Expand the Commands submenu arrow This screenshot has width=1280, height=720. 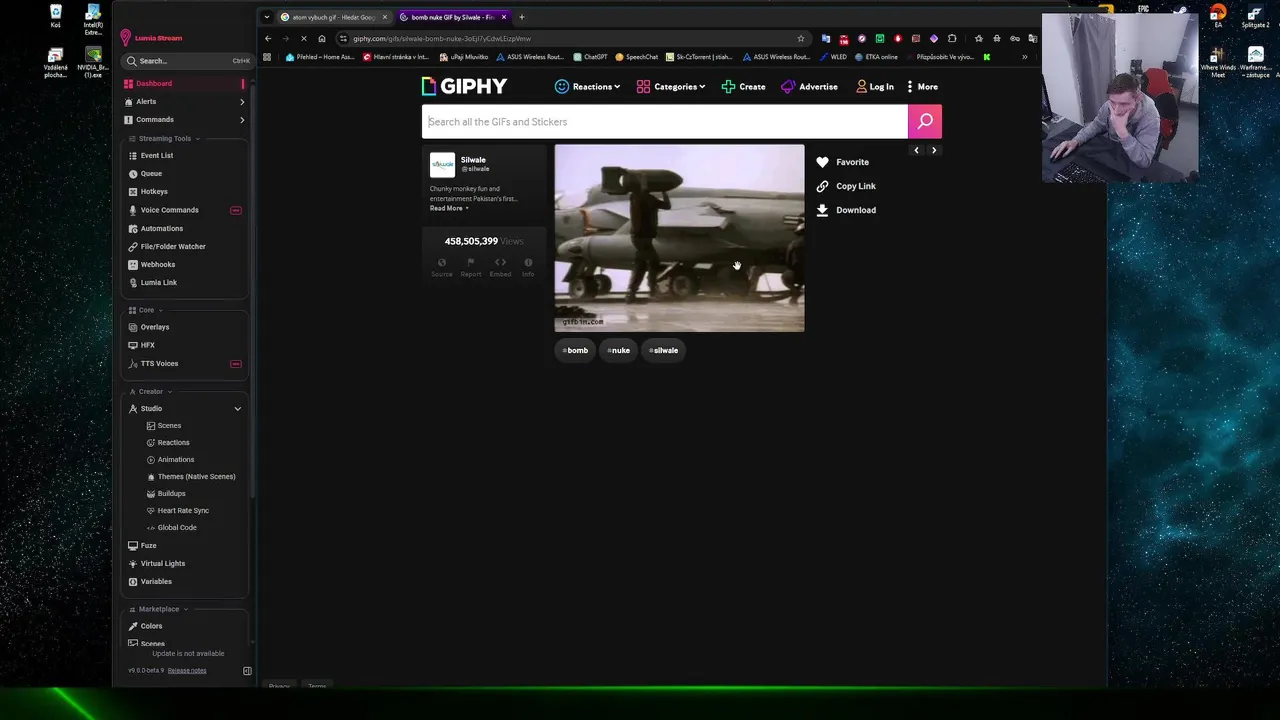coord(242,120)
